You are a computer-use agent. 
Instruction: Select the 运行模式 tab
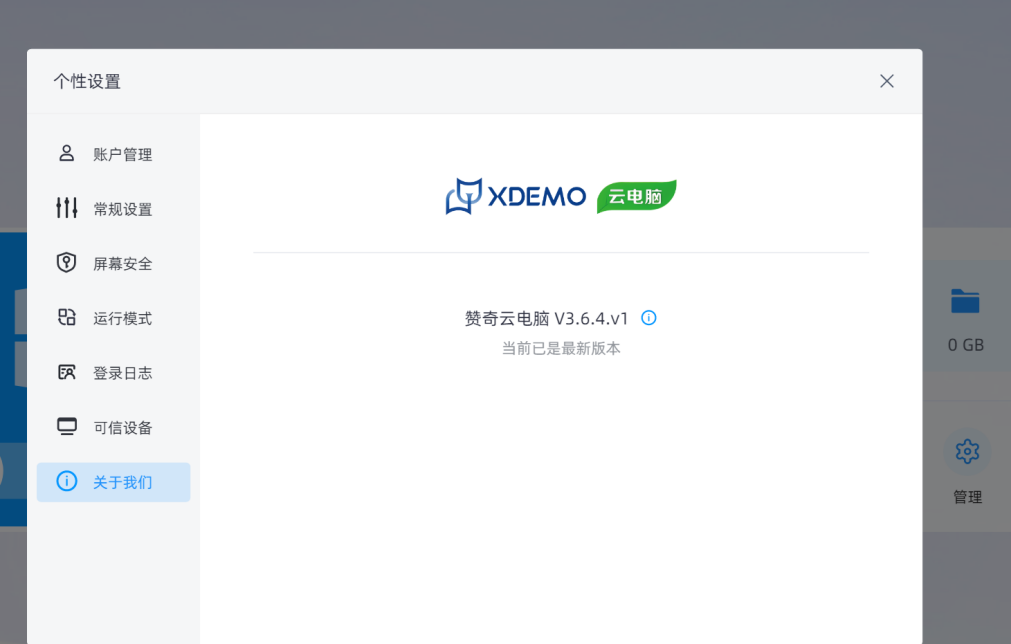pos(113,318)
